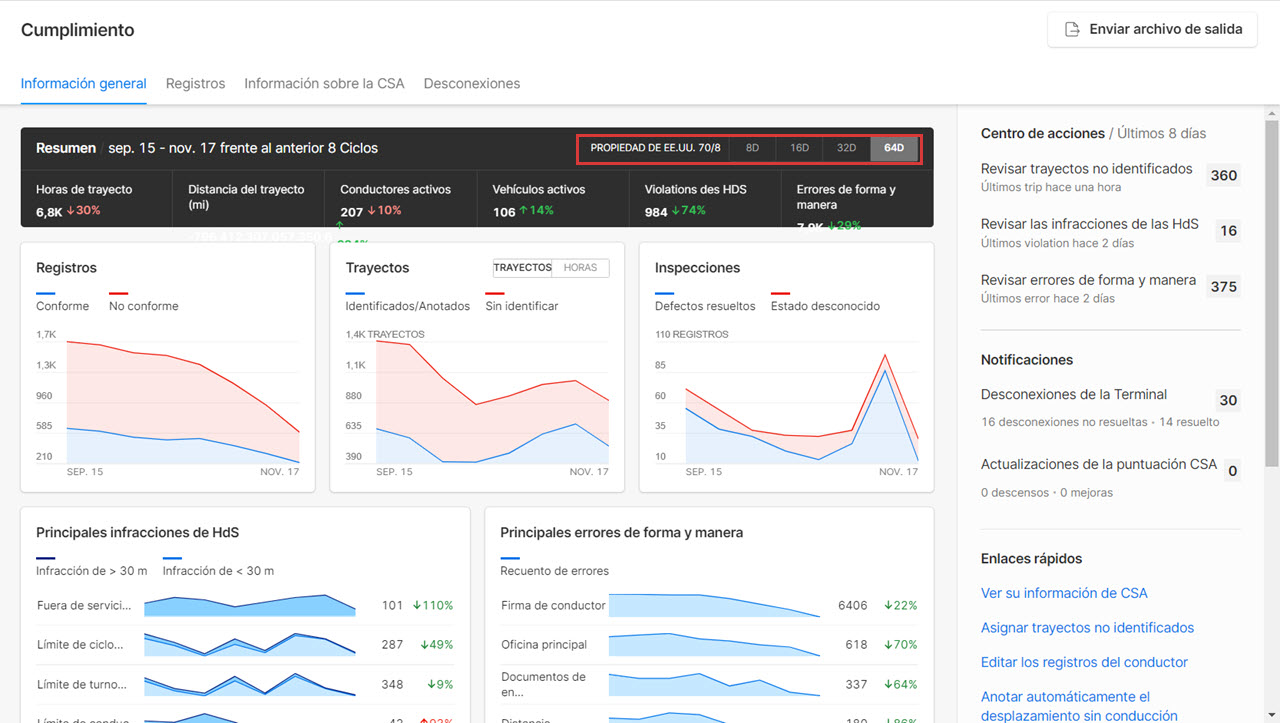Click the Enviar archivo de salida button
The width and height of the screenshot is (1280, 723).
pyautogui.click(x=1152, y=29)
